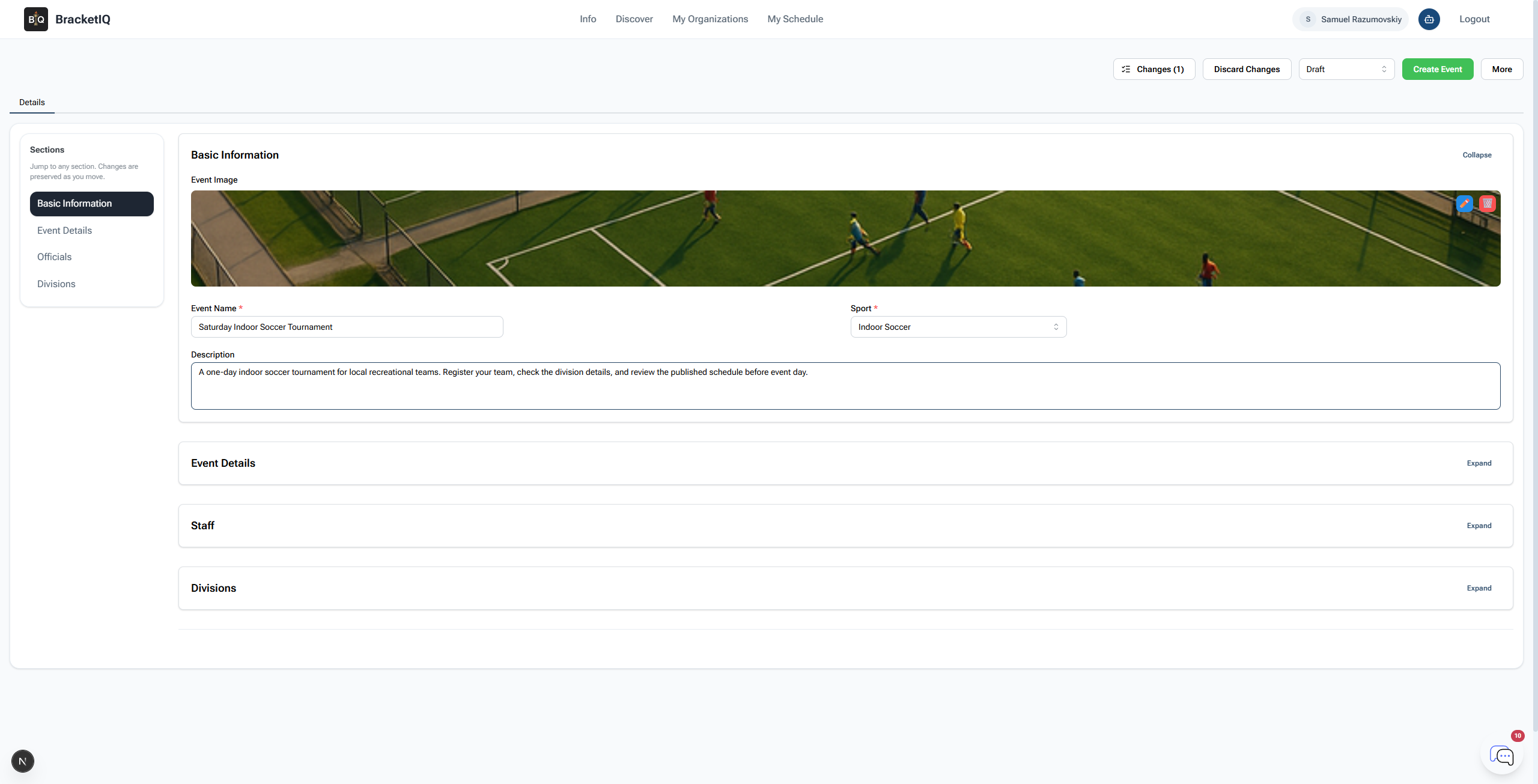
Task: Click the blue pencil edit image icon
Action: pos(1465,204)
